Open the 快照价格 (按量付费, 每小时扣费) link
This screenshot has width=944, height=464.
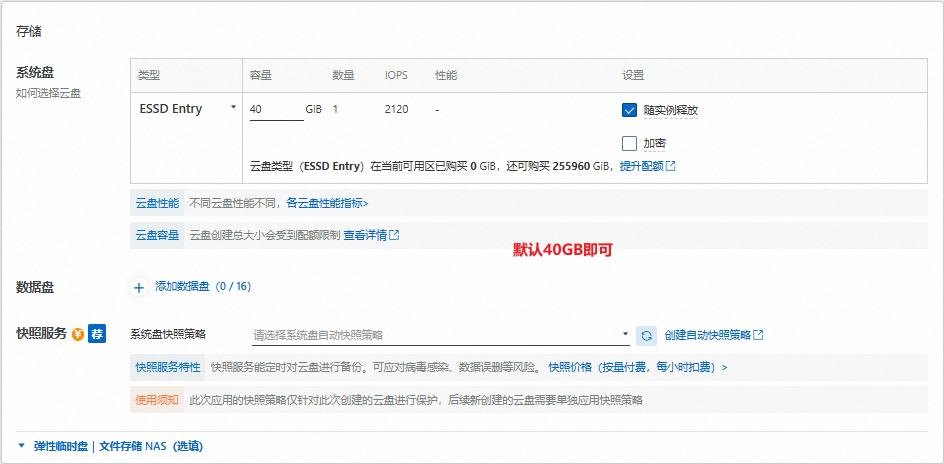coord(638,367)
